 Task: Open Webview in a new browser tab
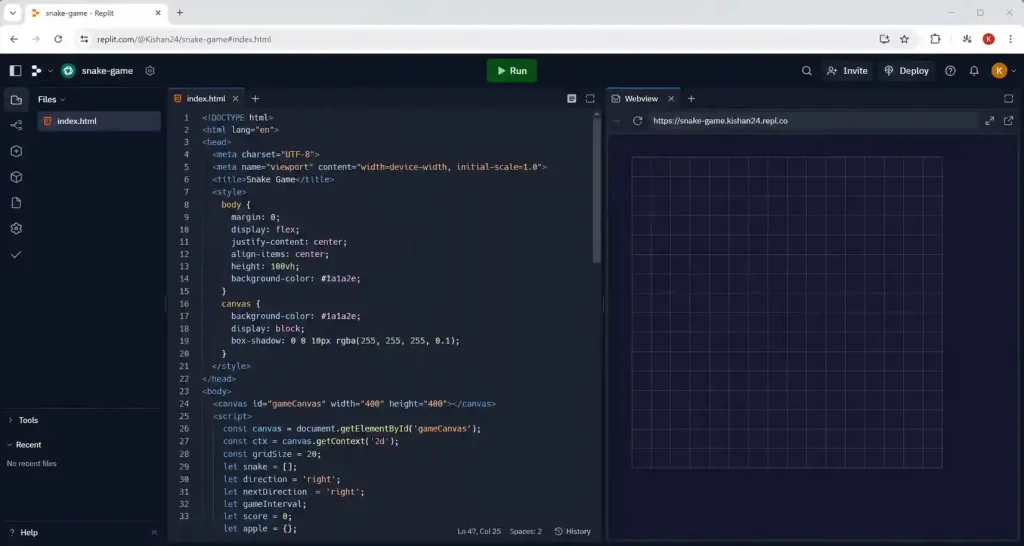click(1008, 121)
